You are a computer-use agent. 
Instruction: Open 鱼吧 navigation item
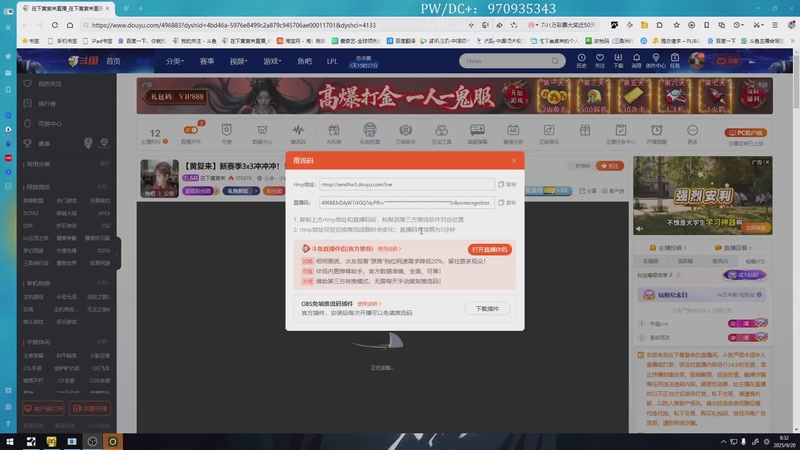pyautogui.click(x=304, y=61)
